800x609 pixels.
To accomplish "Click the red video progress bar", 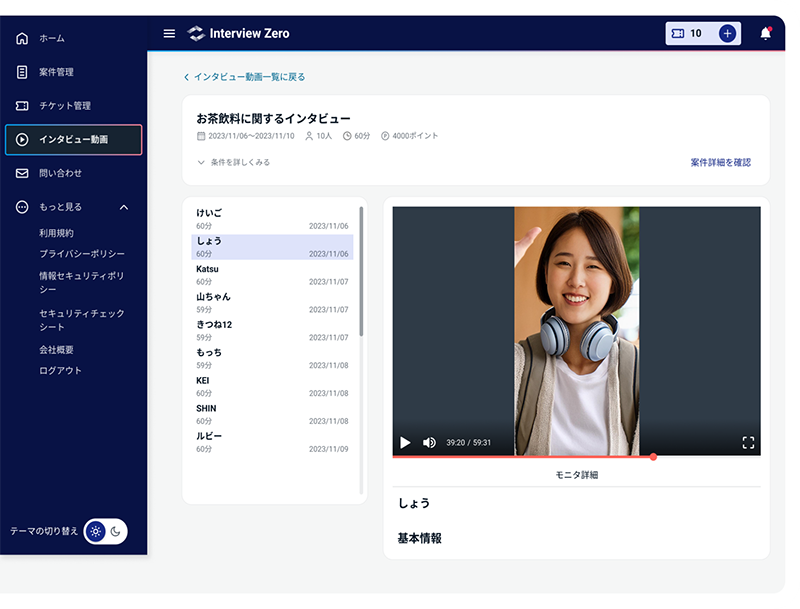I will [x=522, y=457].
